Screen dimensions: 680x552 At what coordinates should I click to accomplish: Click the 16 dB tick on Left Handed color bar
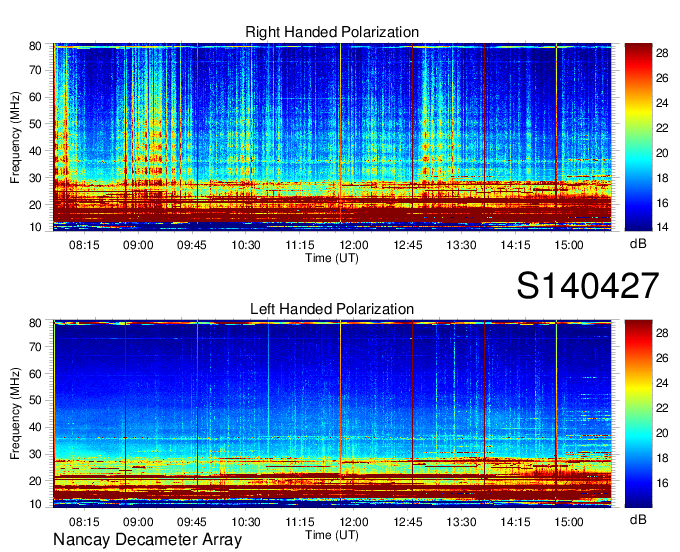coord(662,483)
